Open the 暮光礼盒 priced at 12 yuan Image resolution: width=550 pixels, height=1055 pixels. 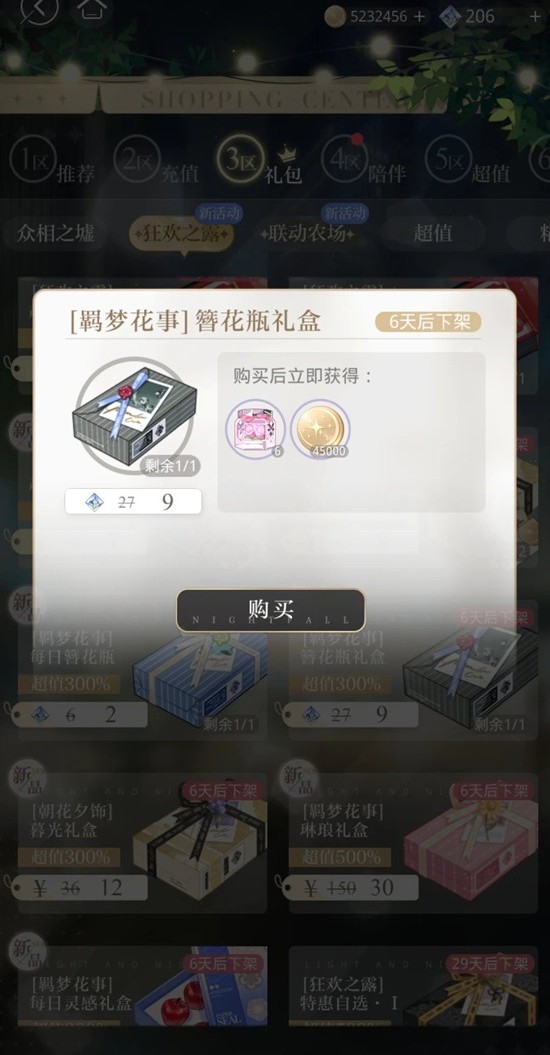pos(143,842)
